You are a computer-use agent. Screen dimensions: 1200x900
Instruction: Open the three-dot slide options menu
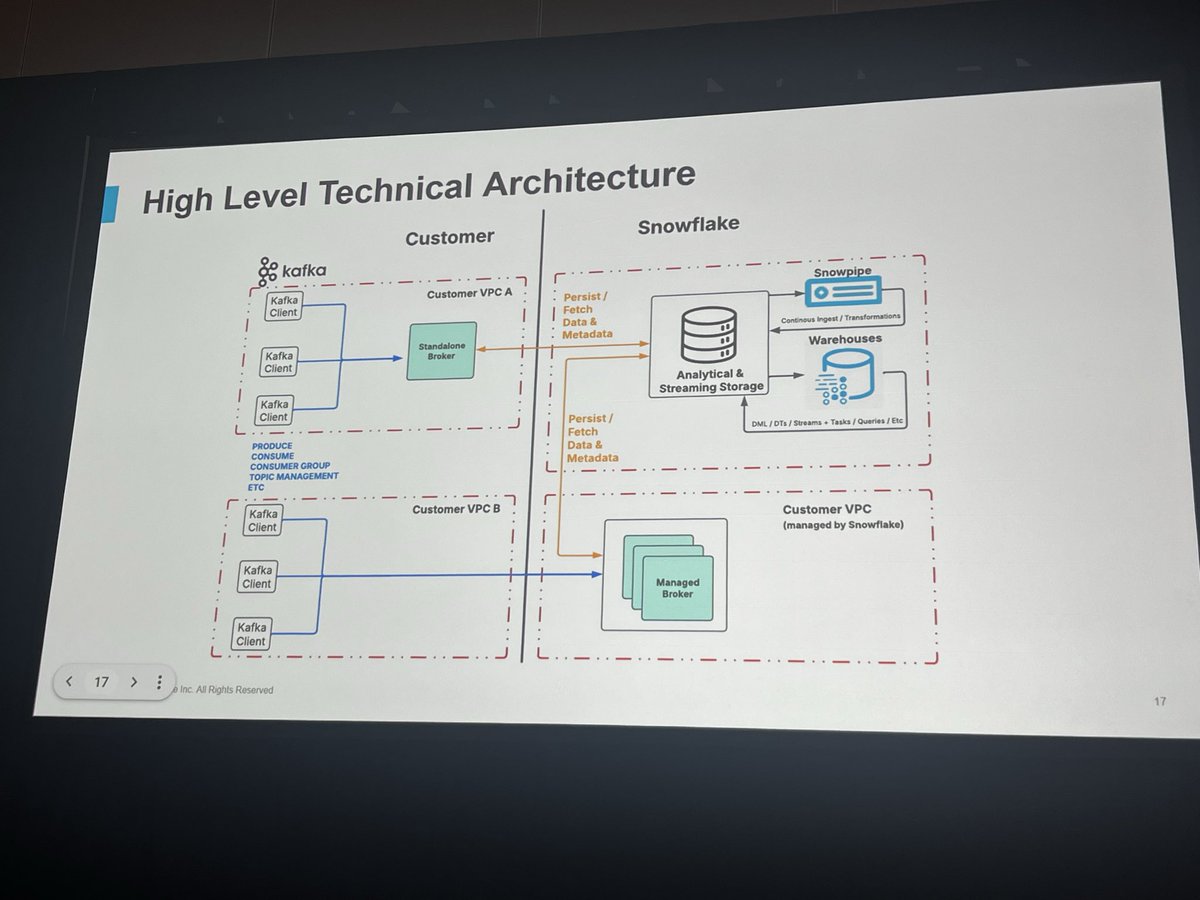coord(159,682)
